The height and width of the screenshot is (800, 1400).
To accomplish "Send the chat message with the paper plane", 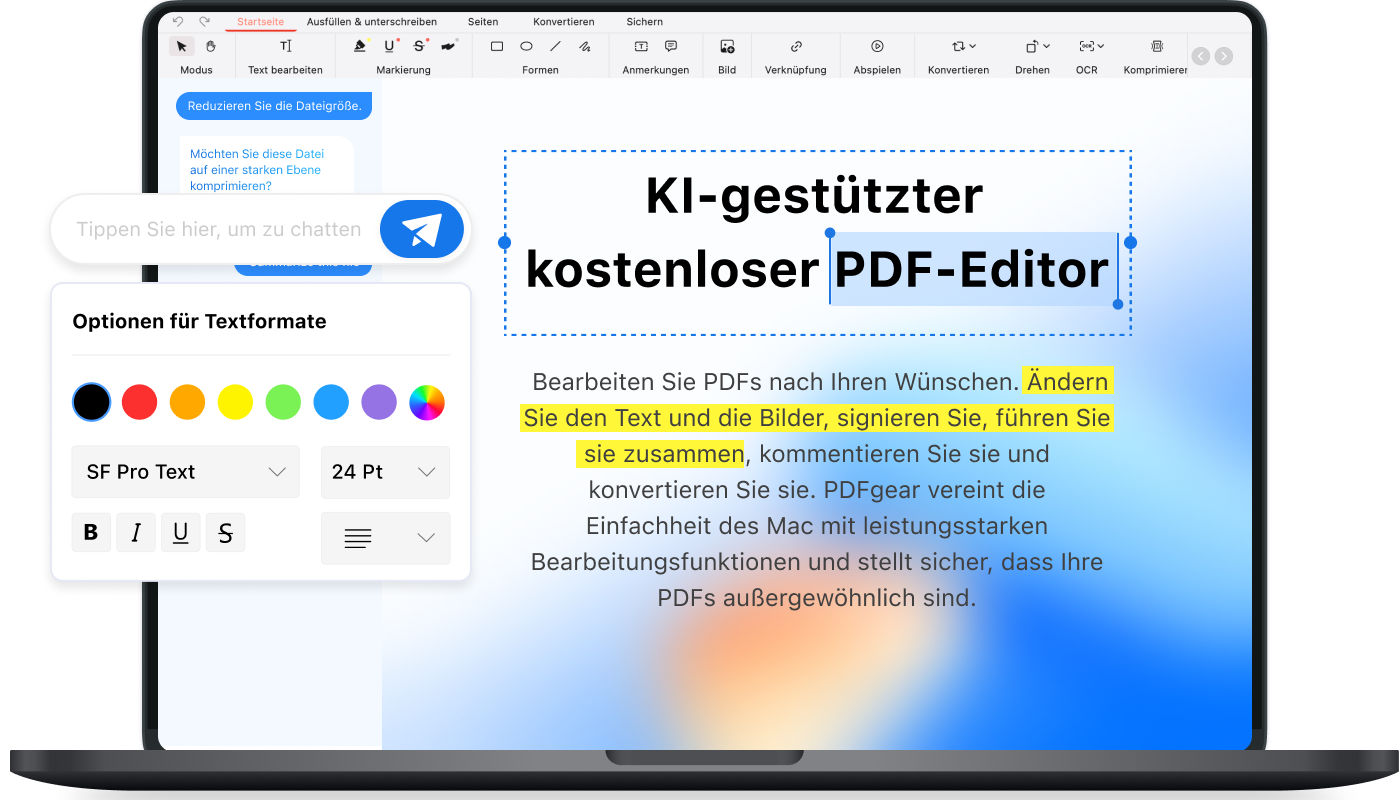I will point(421,229).
